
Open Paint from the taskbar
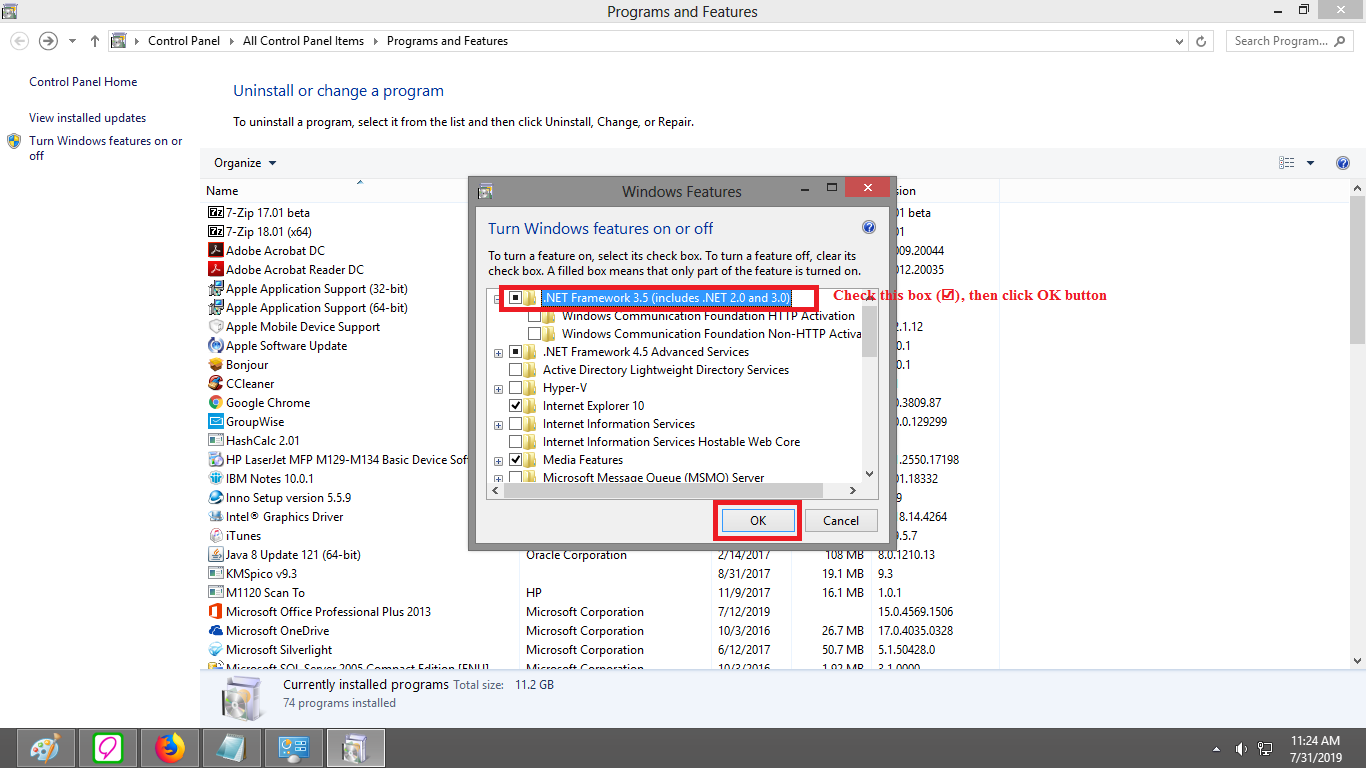(46, 748)
